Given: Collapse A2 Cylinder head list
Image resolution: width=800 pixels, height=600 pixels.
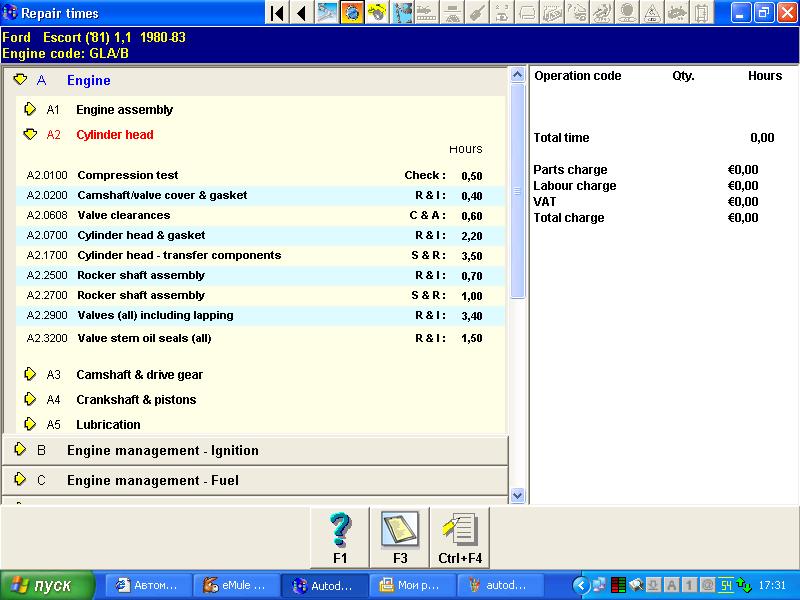Looking at the screenshot, I should click(30, 134).
